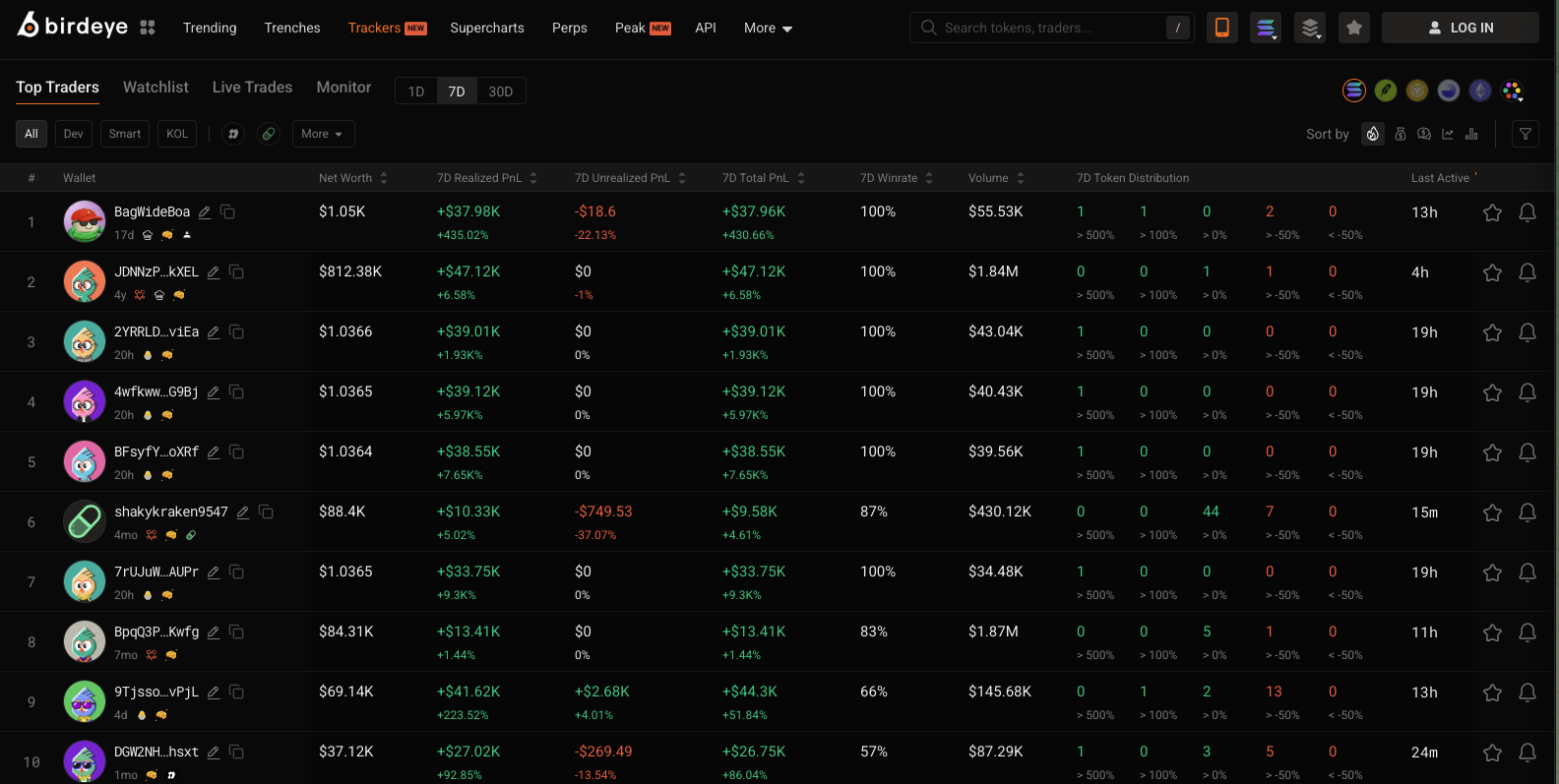The image size is (1559, 784).
Task: Edit the BagWideBoa wallet name
Action: click(205, 211)
